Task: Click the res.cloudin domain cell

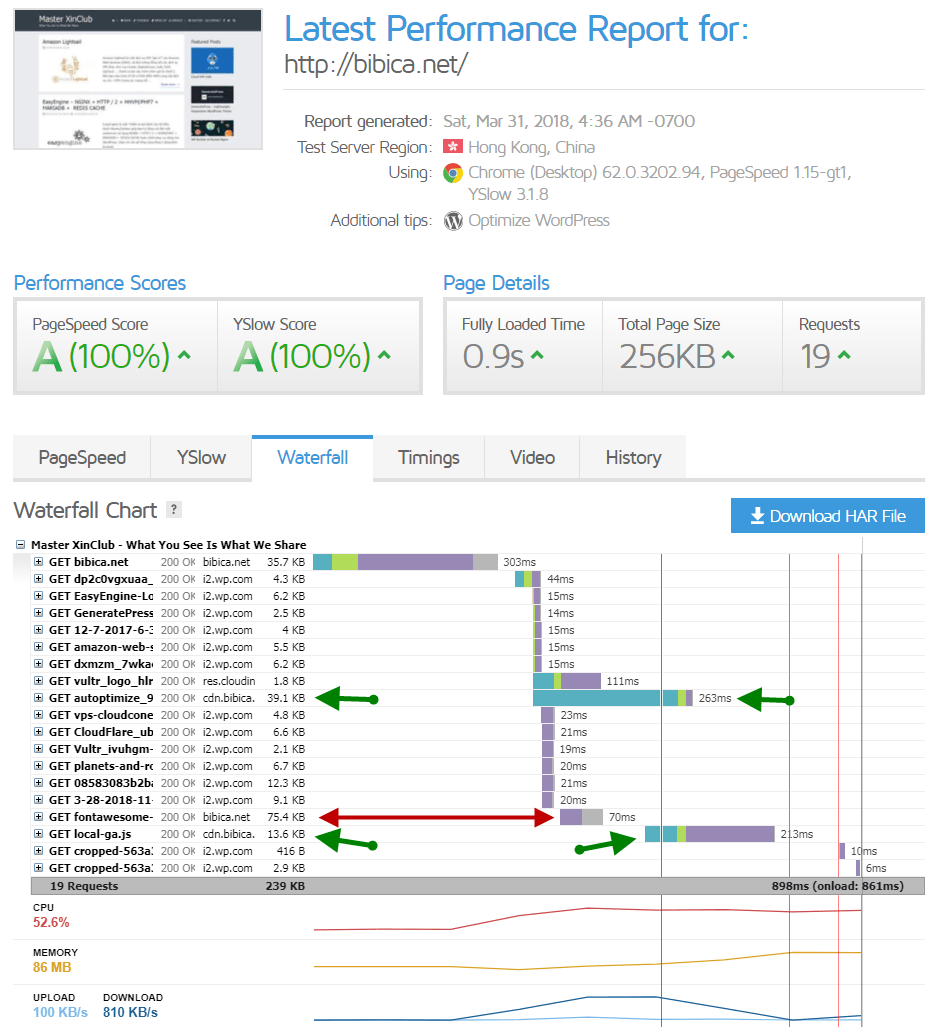Action: [x=229, y=681]
